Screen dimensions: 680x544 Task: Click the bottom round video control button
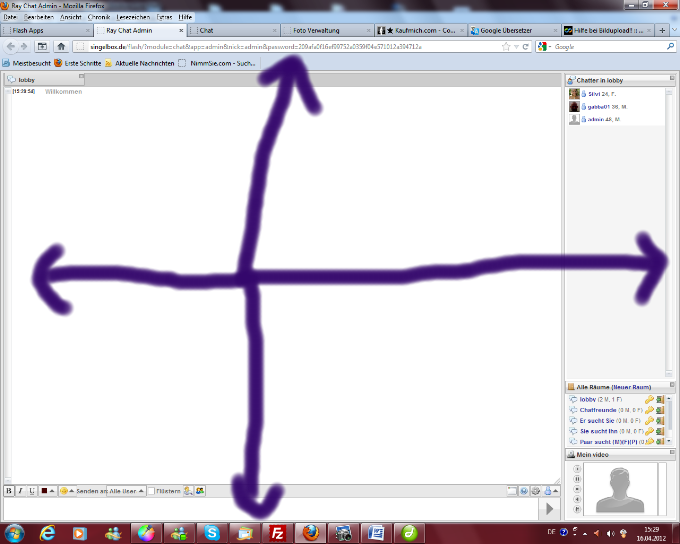pyautogui.click(x=577, y=509)
